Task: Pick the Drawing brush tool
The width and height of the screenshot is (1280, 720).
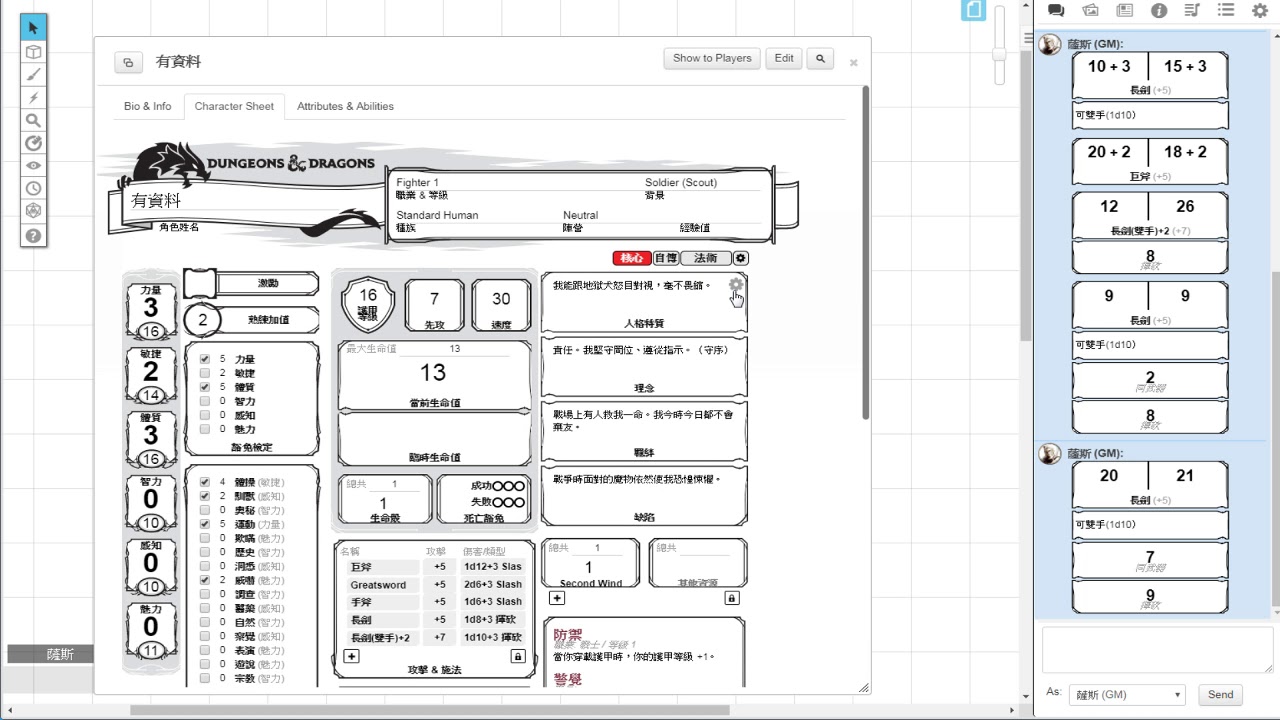Action: pos(33,75)
